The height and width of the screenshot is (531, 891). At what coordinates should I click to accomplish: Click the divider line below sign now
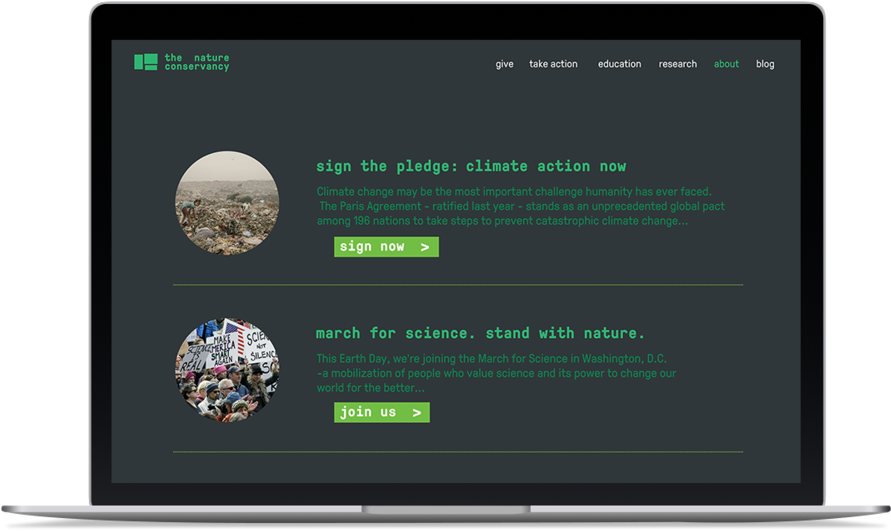point(457,285)
